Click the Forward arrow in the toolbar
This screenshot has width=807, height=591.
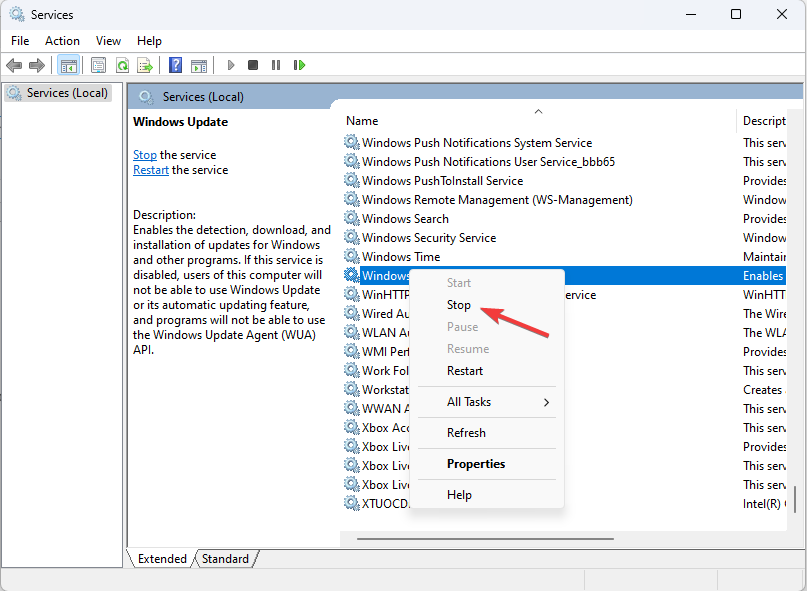pyautogui.click(x=37, y=65)
